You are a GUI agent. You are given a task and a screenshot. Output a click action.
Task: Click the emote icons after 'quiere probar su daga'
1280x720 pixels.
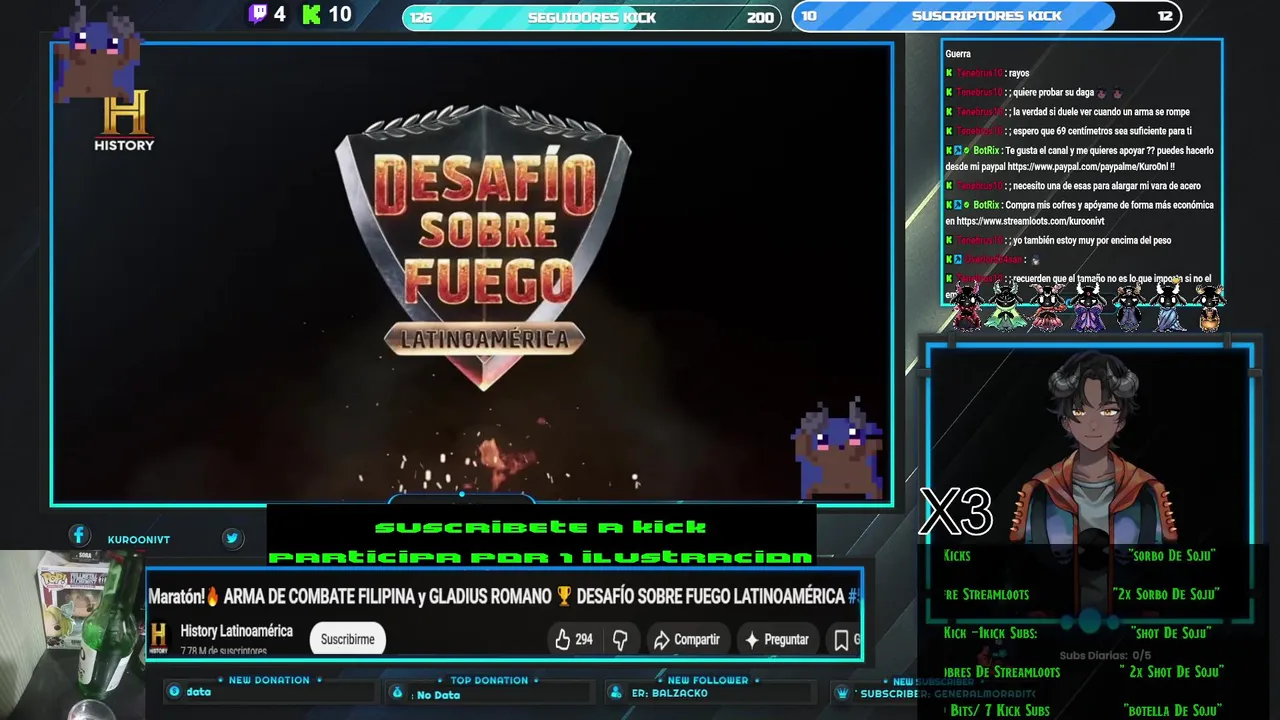point(1109,92)
